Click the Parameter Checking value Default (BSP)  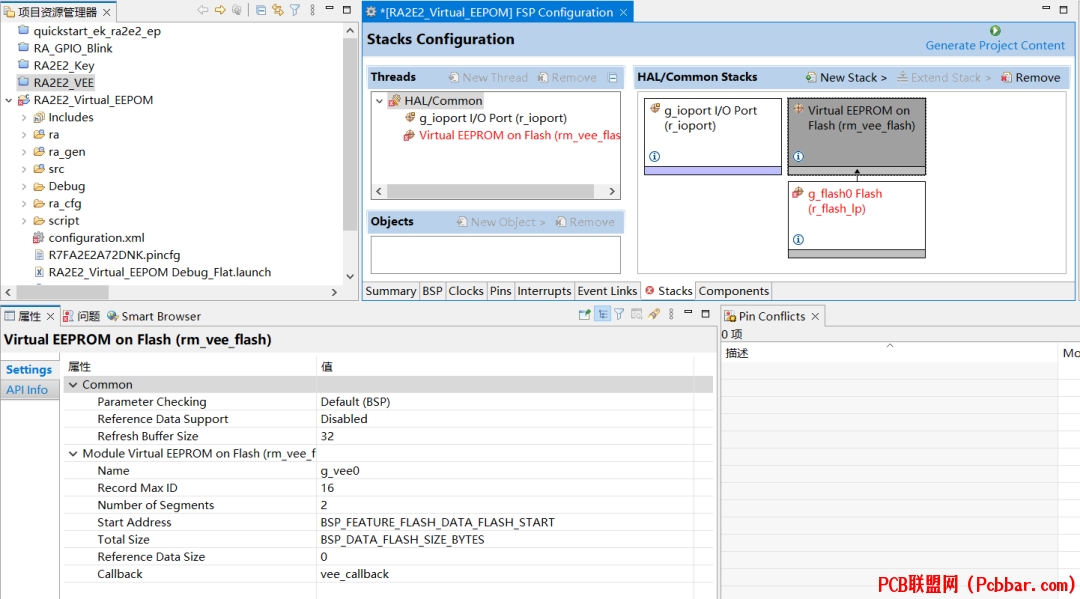(355, 402)
